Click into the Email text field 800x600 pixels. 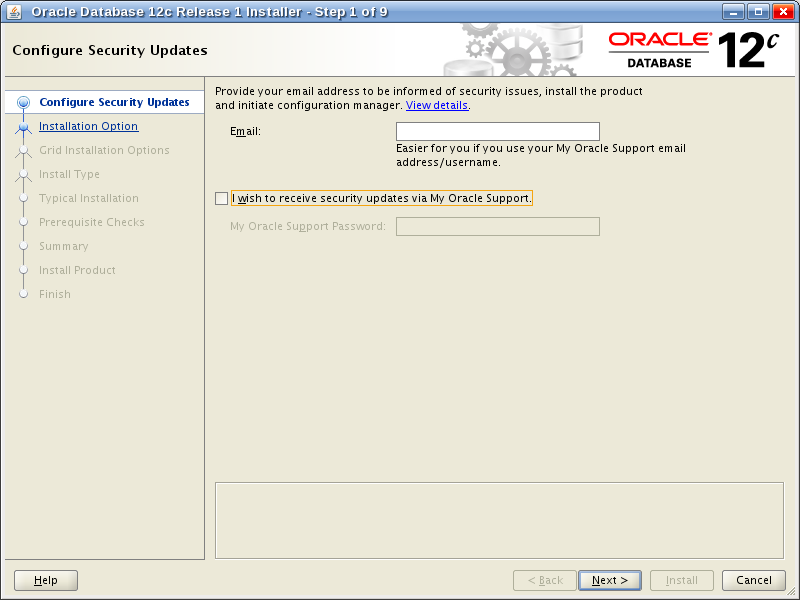point(497,132)
